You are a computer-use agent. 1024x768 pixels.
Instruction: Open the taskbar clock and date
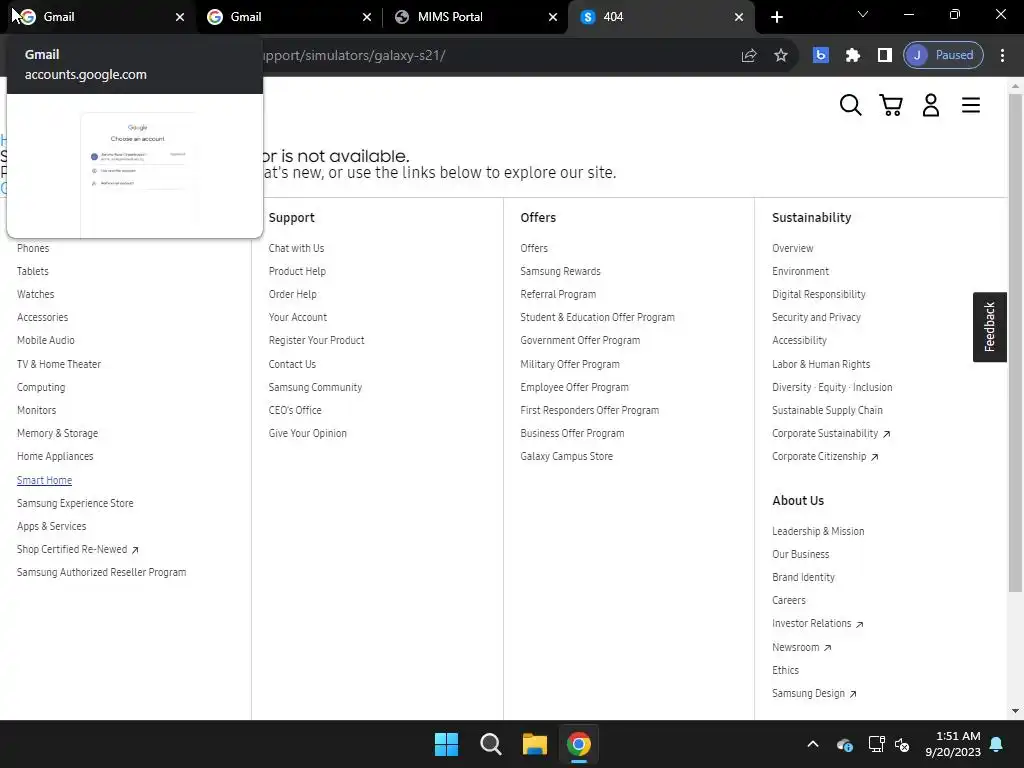click(x=953, y=744)
